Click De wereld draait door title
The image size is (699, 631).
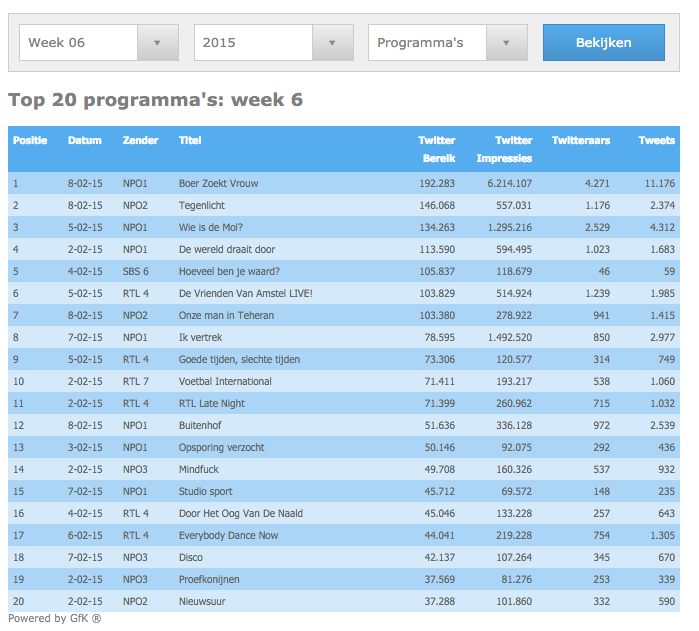click(x=227, y=250)
